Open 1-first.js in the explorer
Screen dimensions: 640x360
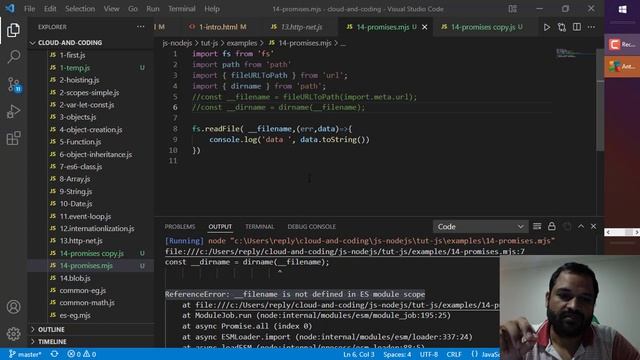click(72, 55)
